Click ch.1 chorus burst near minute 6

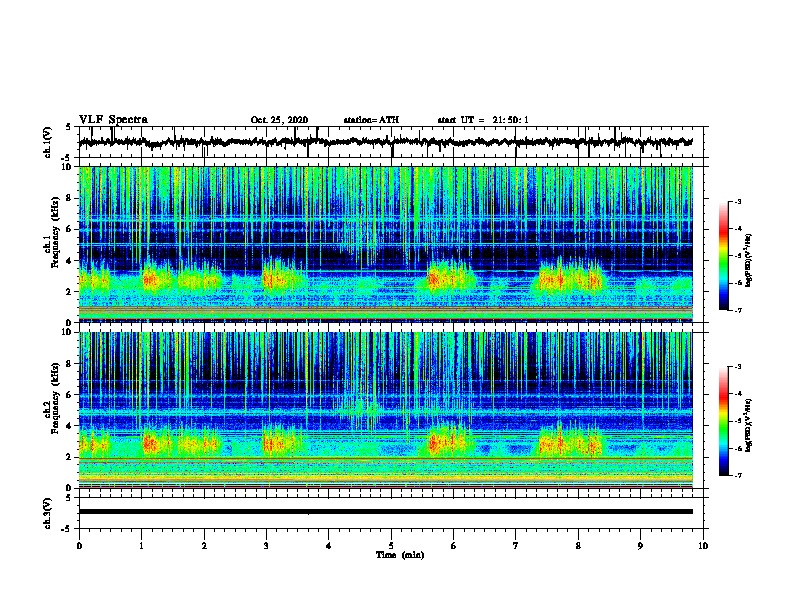pyautogui.click(x=450, y=278)
